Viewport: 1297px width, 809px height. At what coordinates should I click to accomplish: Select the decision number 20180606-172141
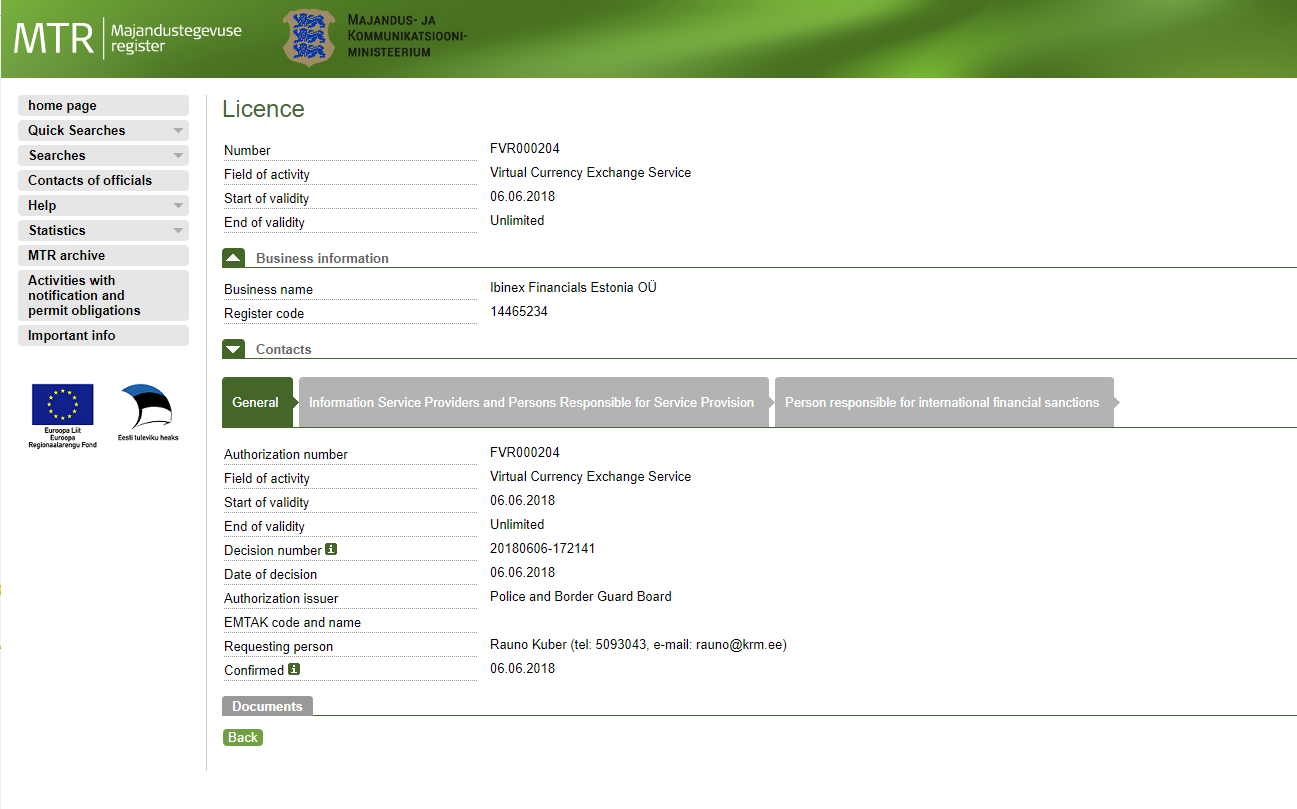pos(543,548)
